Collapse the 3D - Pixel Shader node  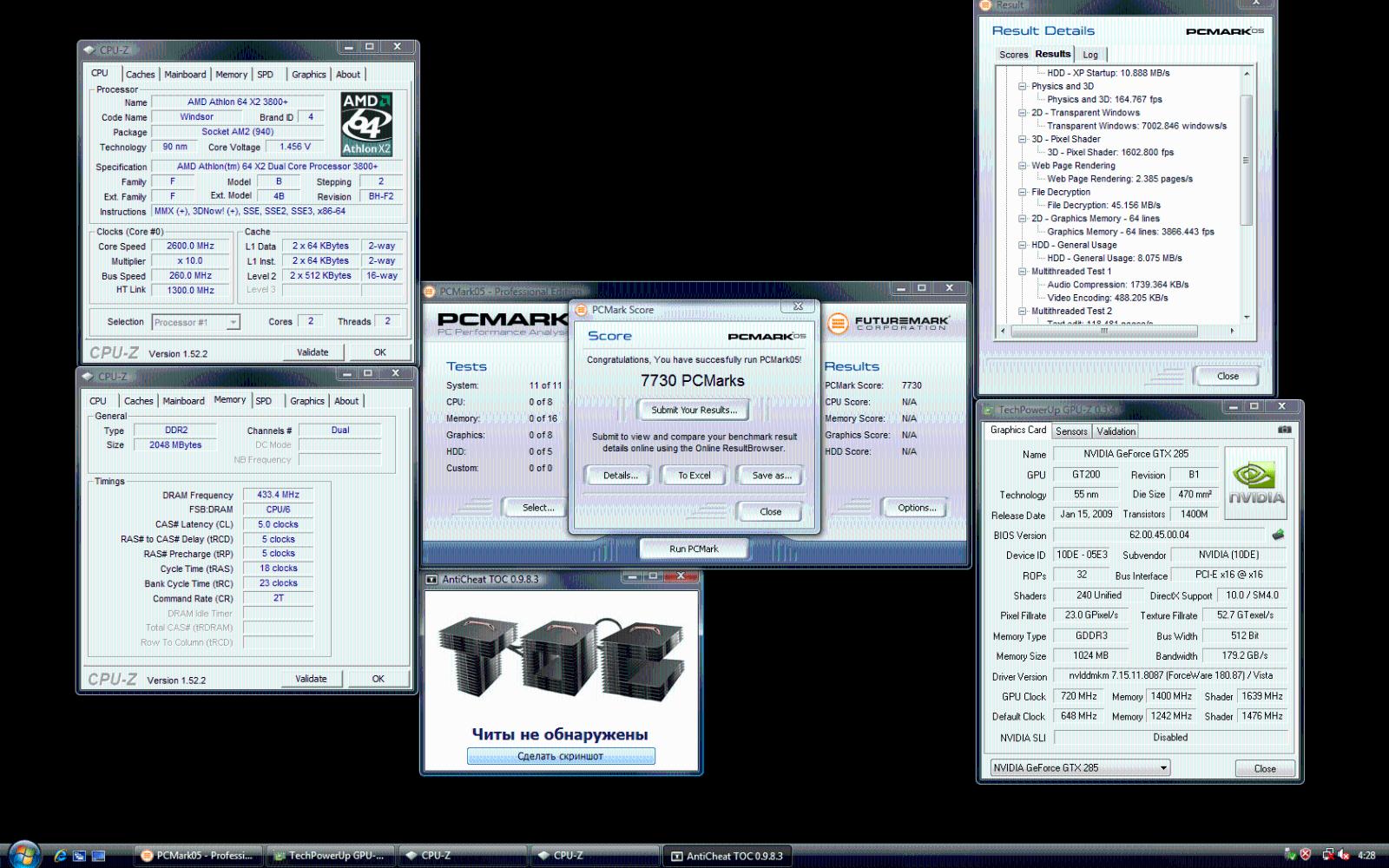tap(1023, 139)
